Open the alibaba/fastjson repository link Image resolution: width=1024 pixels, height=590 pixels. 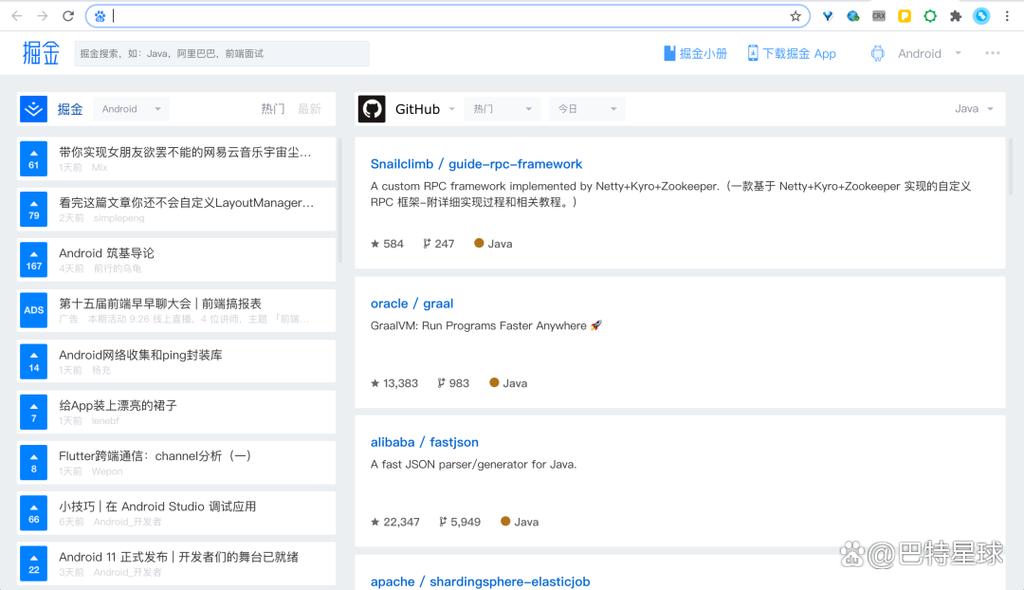pyautogui.click(x=424, y=442)
